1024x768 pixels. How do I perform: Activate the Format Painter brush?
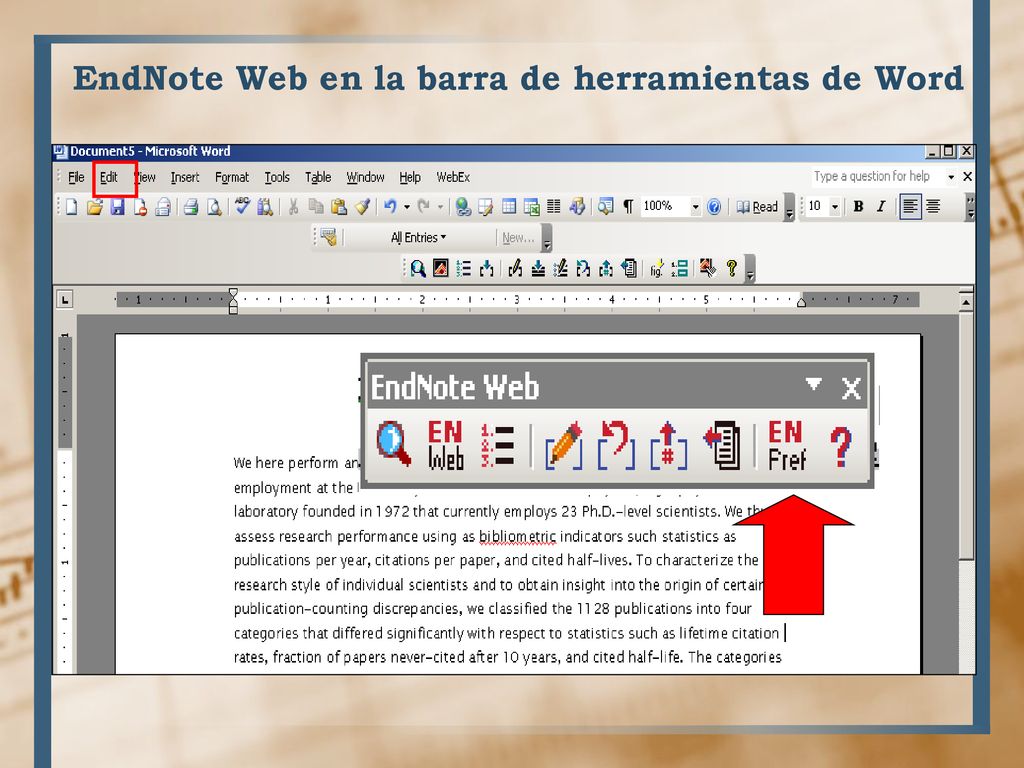click(362, 207)
